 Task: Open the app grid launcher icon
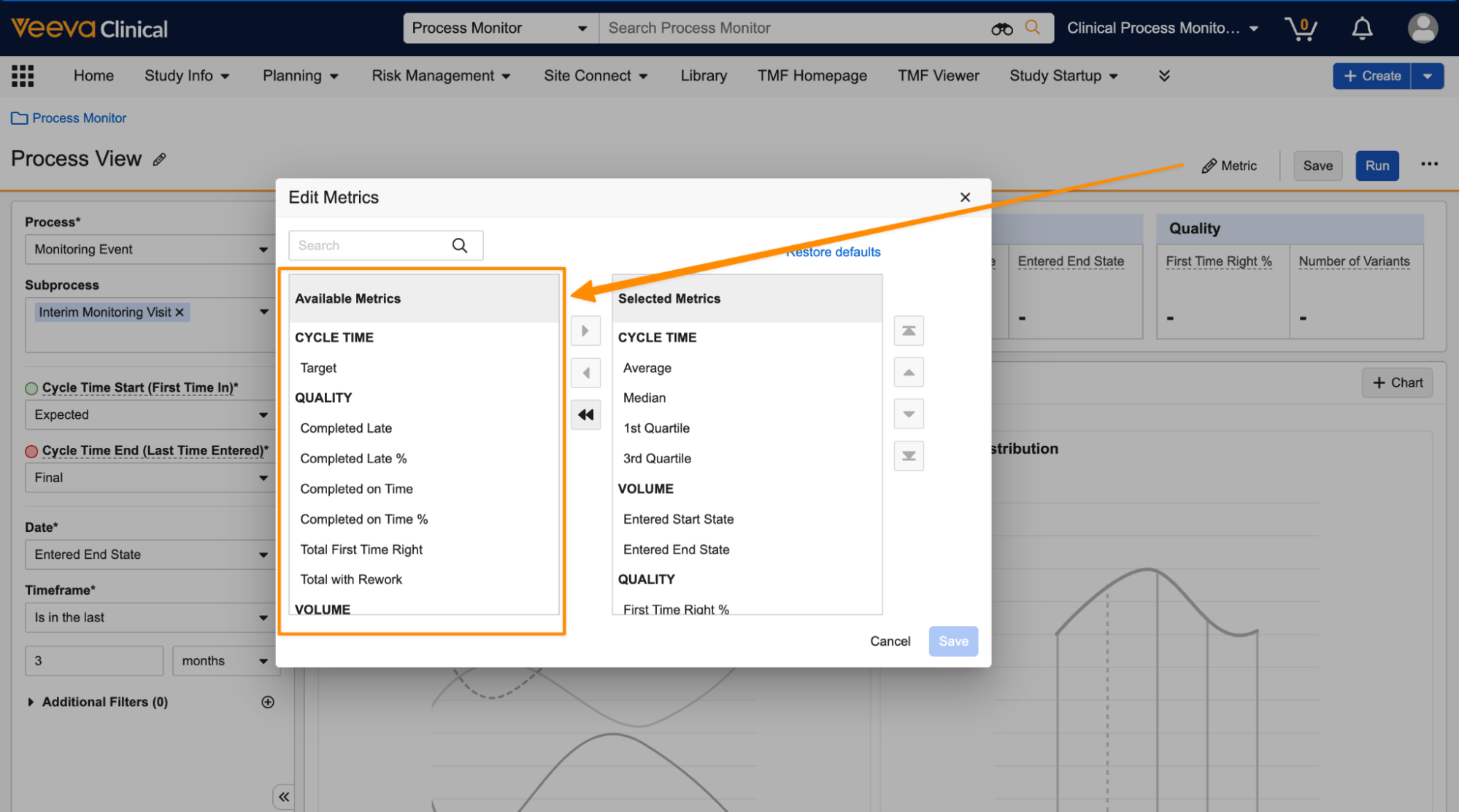[x=23, y=76]
